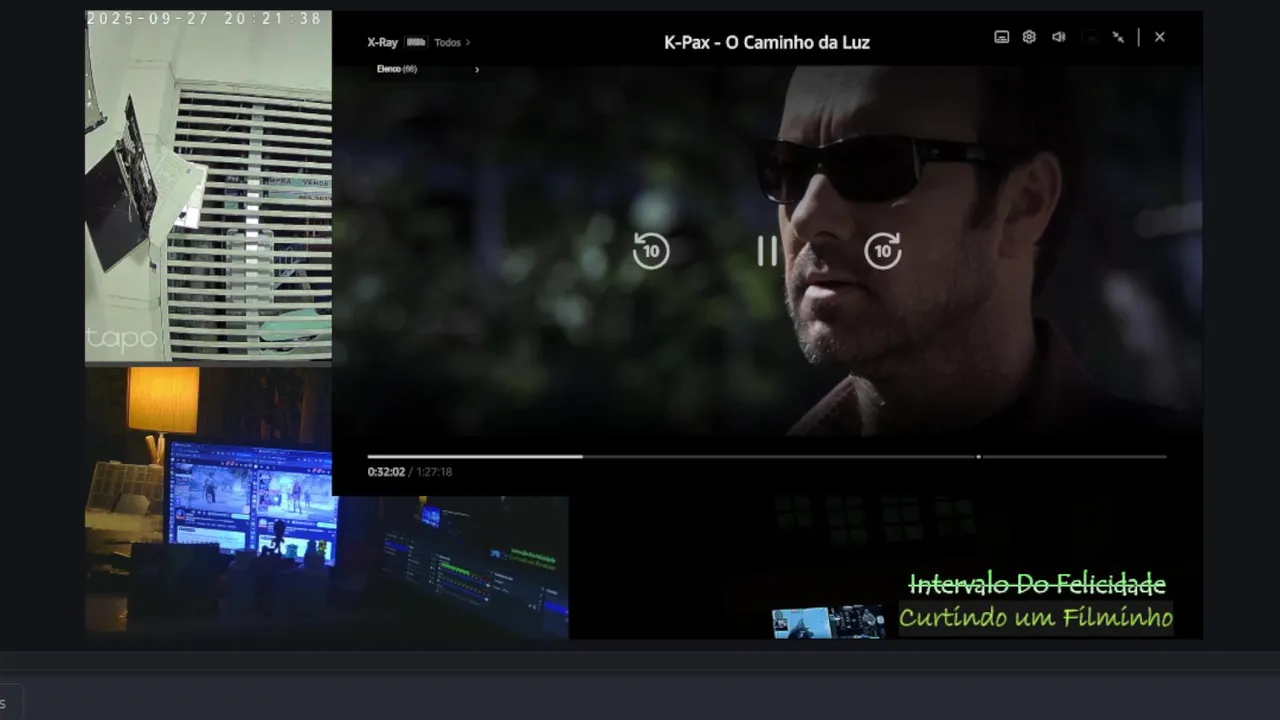Click the camera timestamp 2025-09-27 20:21:38
The height and width of the screenshot is (720, 1280).
(x=204, y=19)
